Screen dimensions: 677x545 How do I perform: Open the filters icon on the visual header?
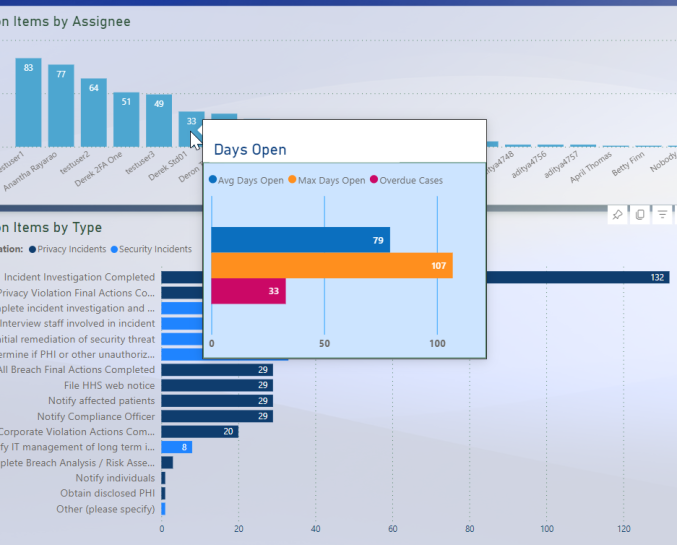(662, 215)
